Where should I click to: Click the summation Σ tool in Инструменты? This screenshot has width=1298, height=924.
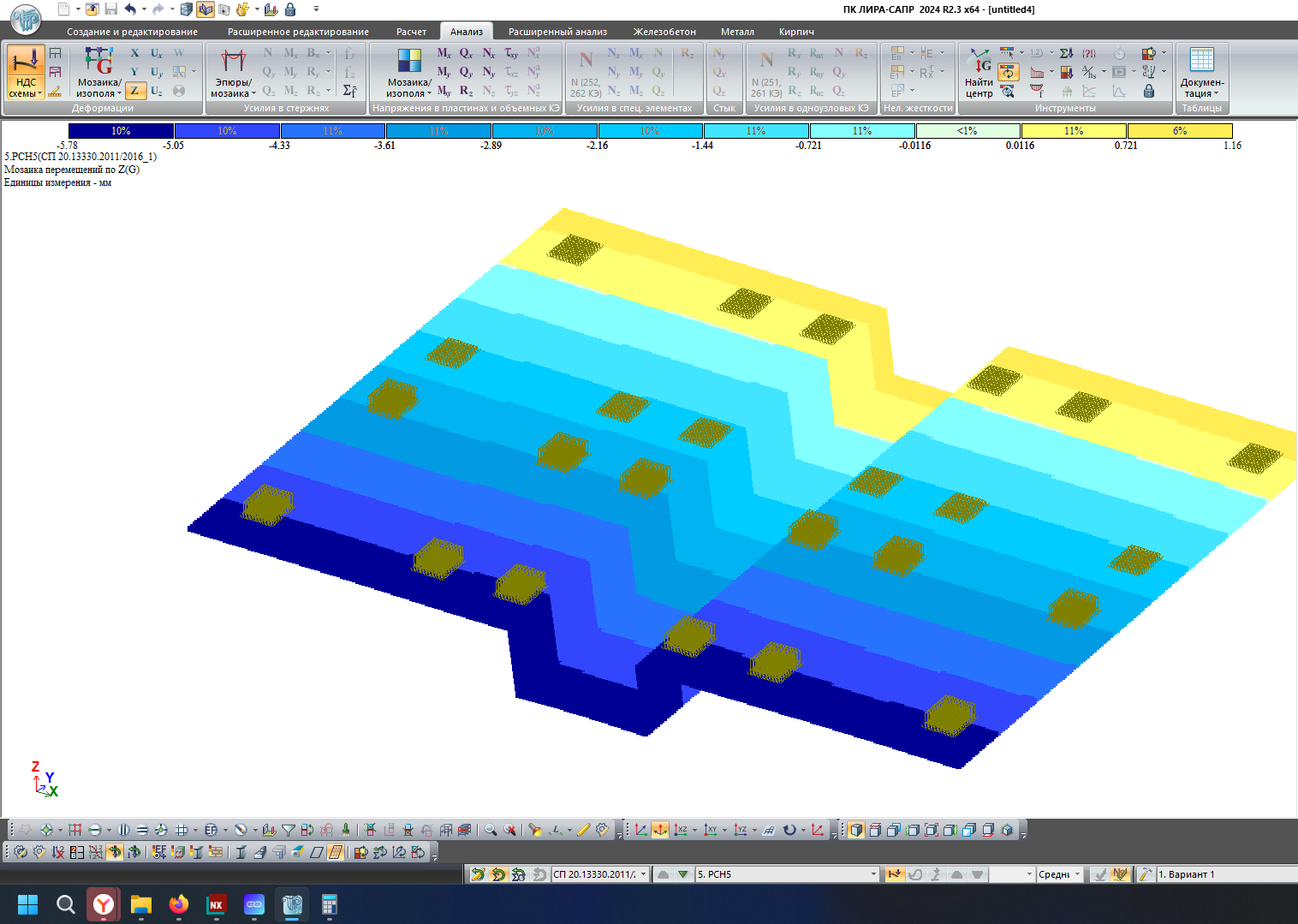1066,53
